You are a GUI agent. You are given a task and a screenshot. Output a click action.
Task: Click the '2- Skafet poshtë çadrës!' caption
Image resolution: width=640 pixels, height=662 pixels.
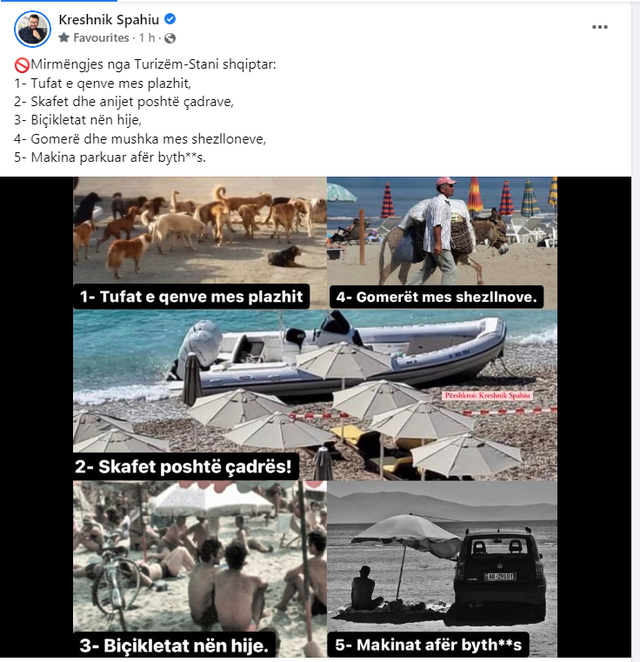183,467
